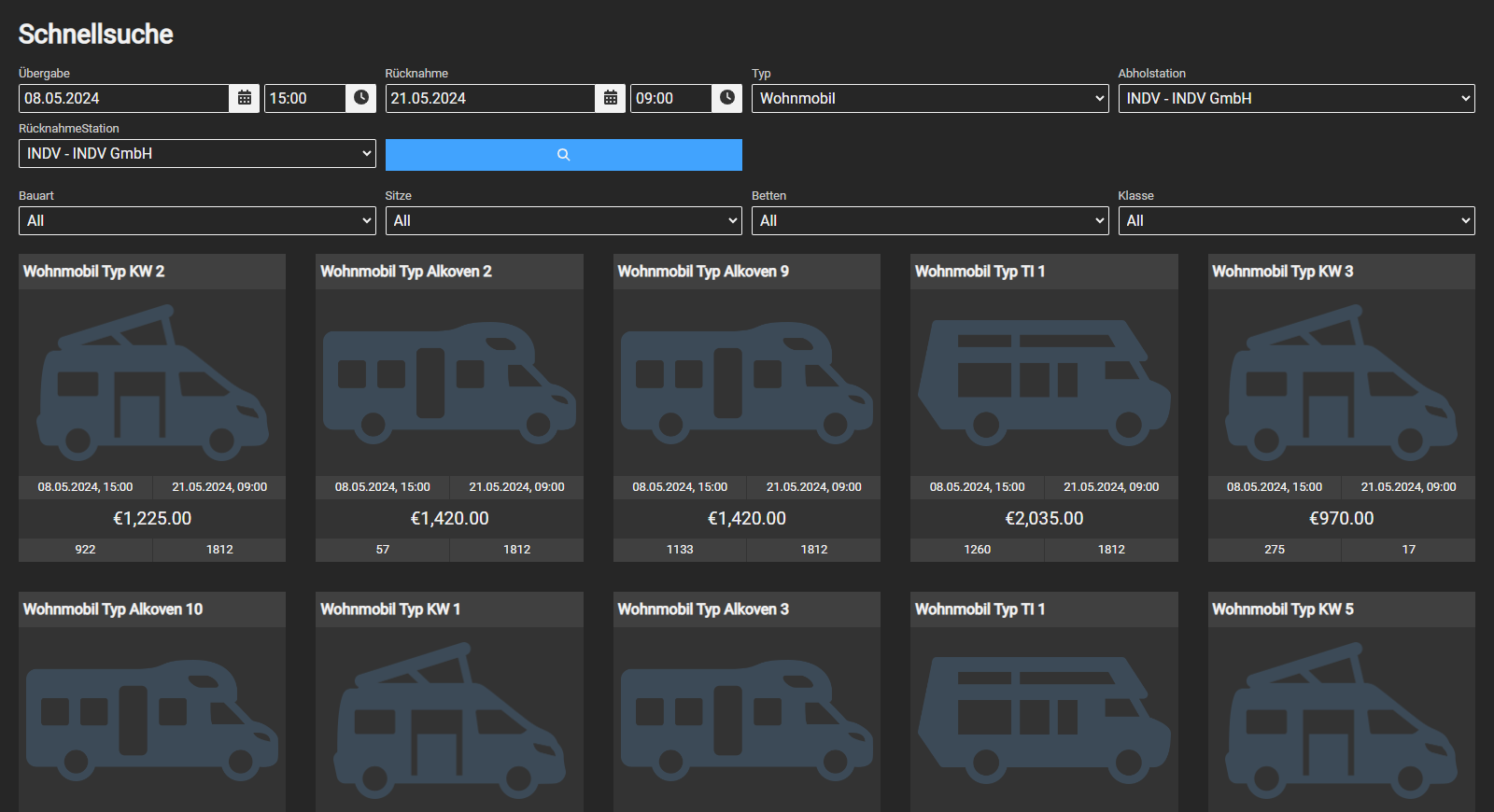Screen dimensions: 1494x812
Task: Open the Übergabe date calendar picker
Action: pyautogui.click(x=244, y=98)
